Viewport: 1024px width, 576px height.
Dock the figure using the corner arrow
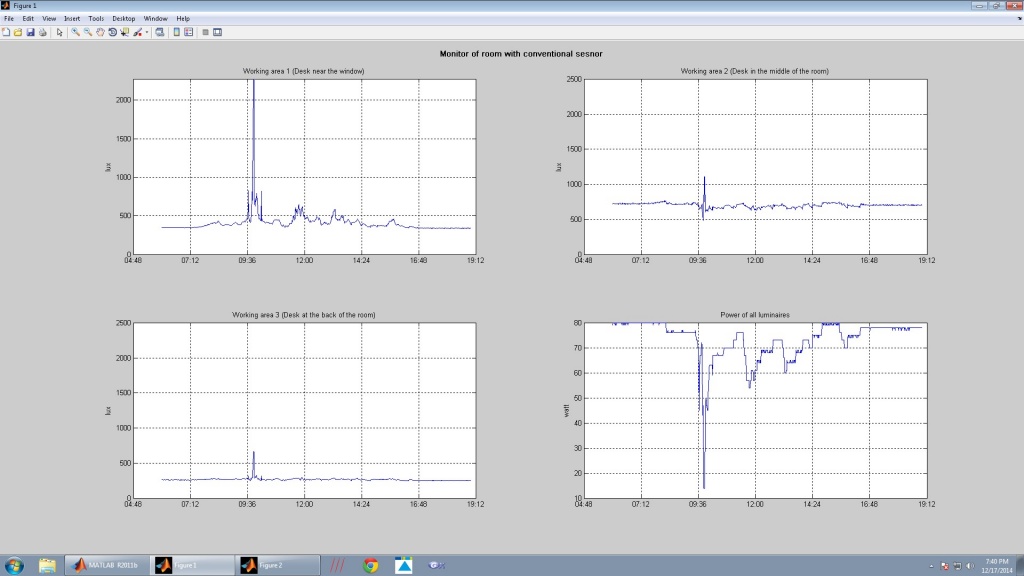coord(1019,19)
